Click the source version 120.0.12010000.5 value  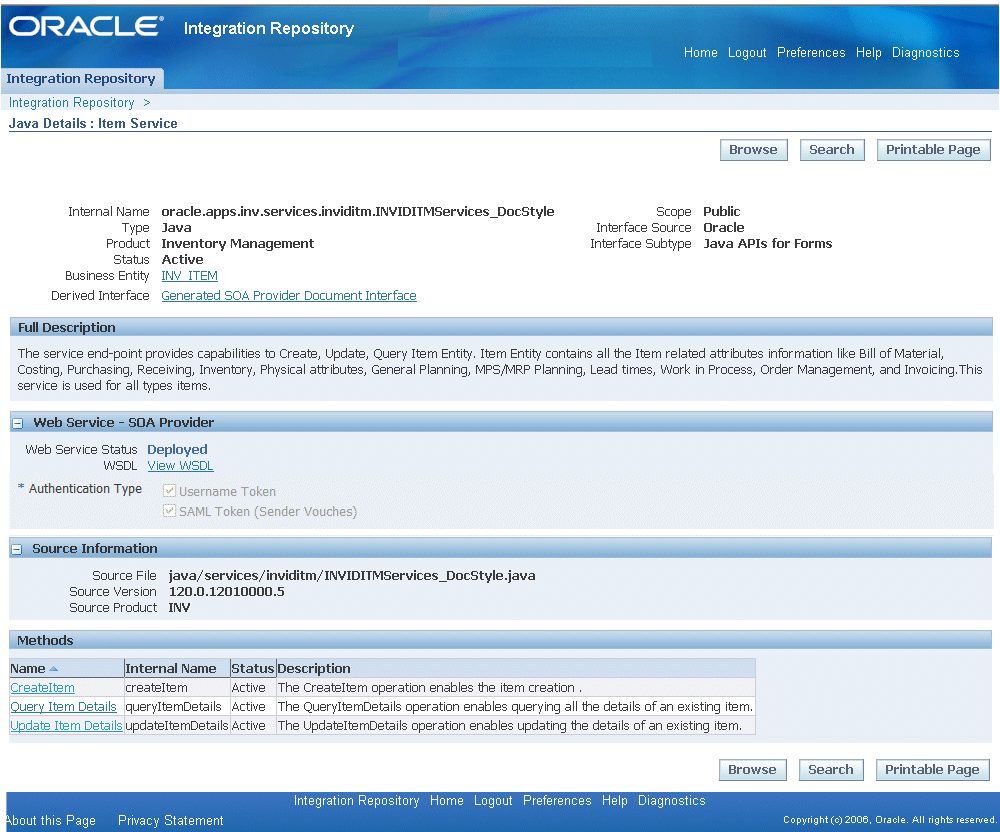[226, 592]
